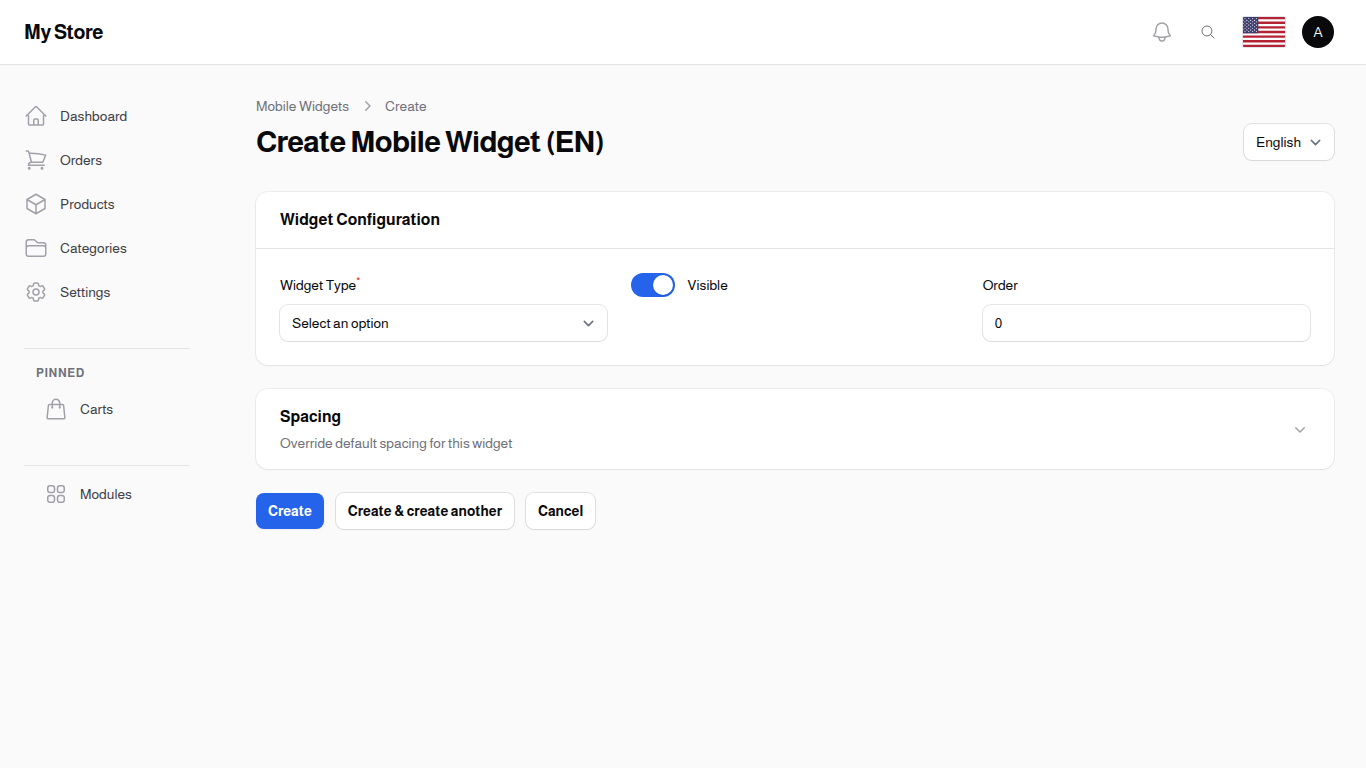Click Create & create another
1366x768 pixels.
(424, 511)
